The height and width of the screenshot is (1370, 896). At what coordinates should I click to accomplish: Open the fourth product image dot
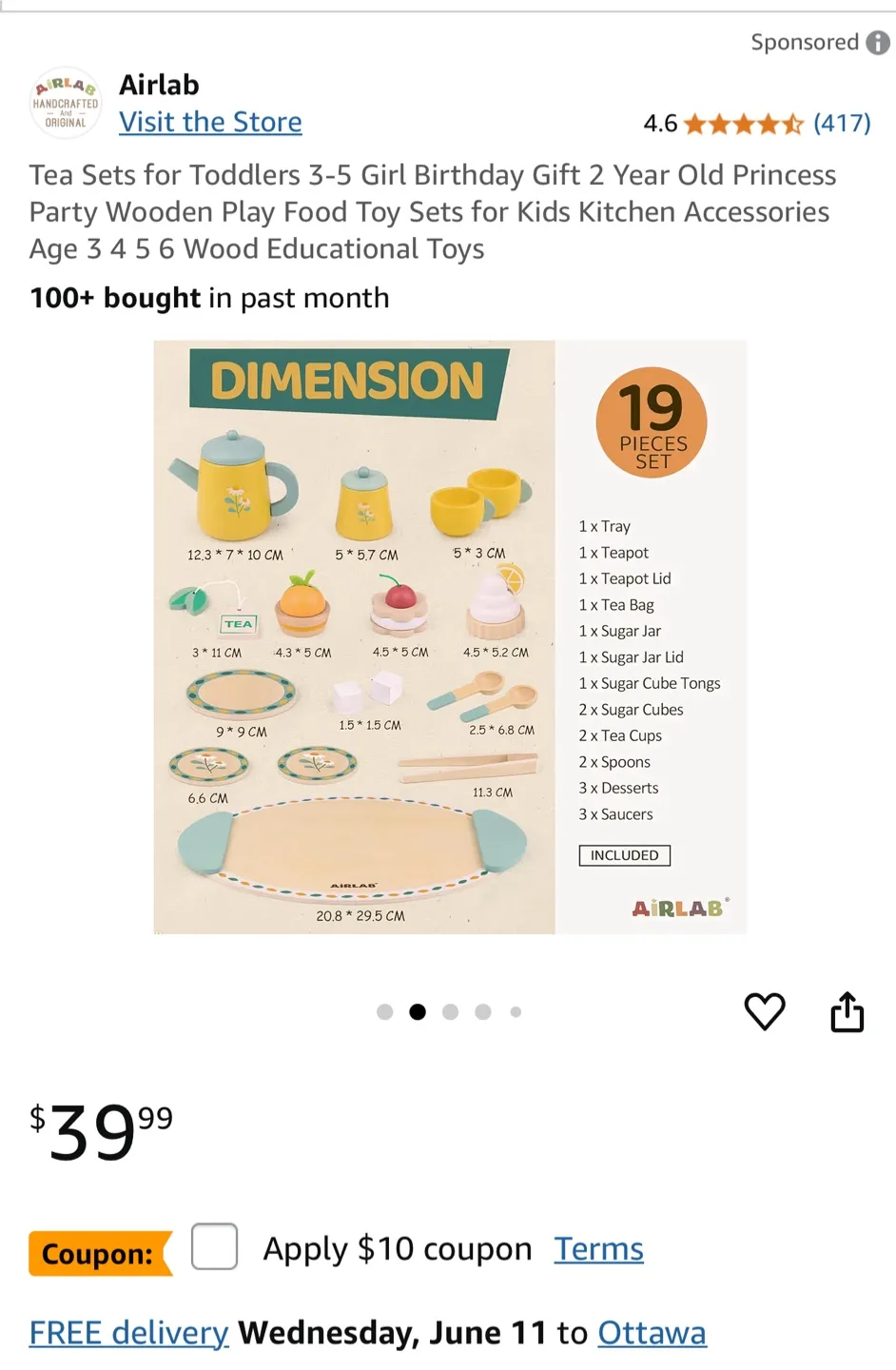point(482,1011)
